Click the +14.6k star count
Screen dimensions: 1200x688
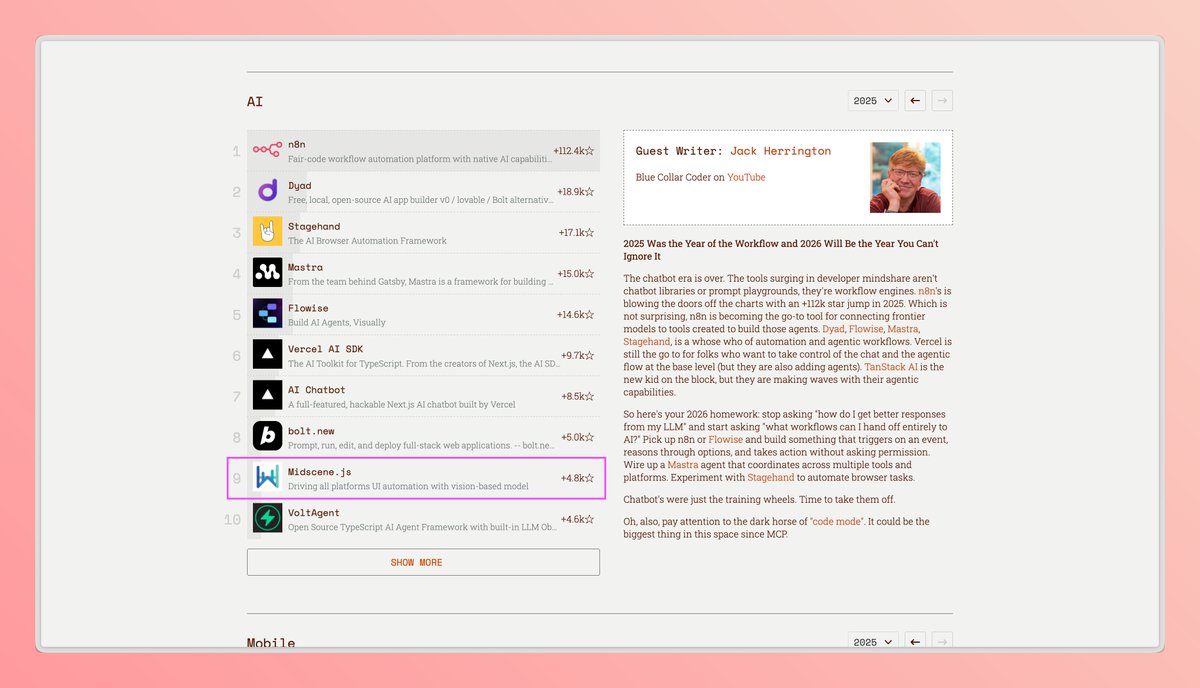pyautogui.click(x=576, y=315)
